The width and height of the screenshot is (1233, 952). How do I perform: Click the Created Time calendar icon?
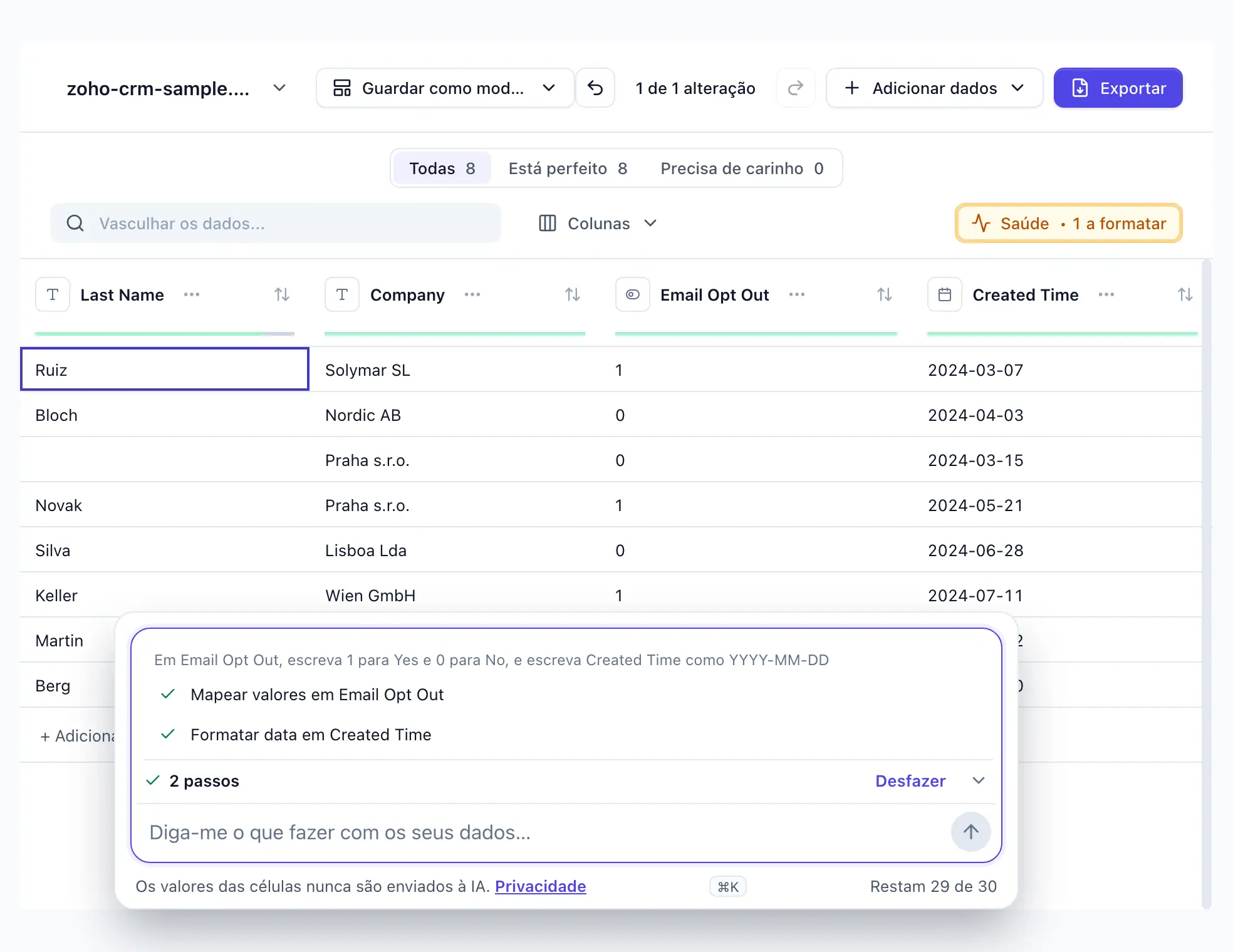coord(945,294)
